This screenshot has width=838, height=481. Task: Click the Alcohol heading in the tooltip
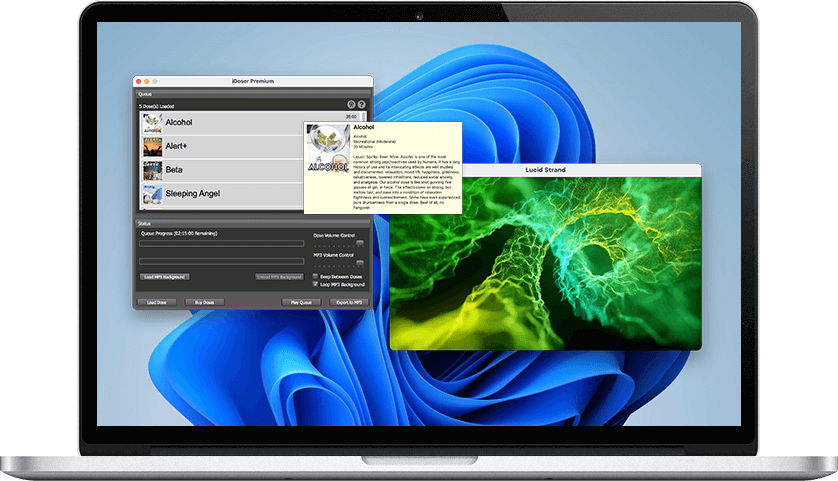tap(363, 127)
